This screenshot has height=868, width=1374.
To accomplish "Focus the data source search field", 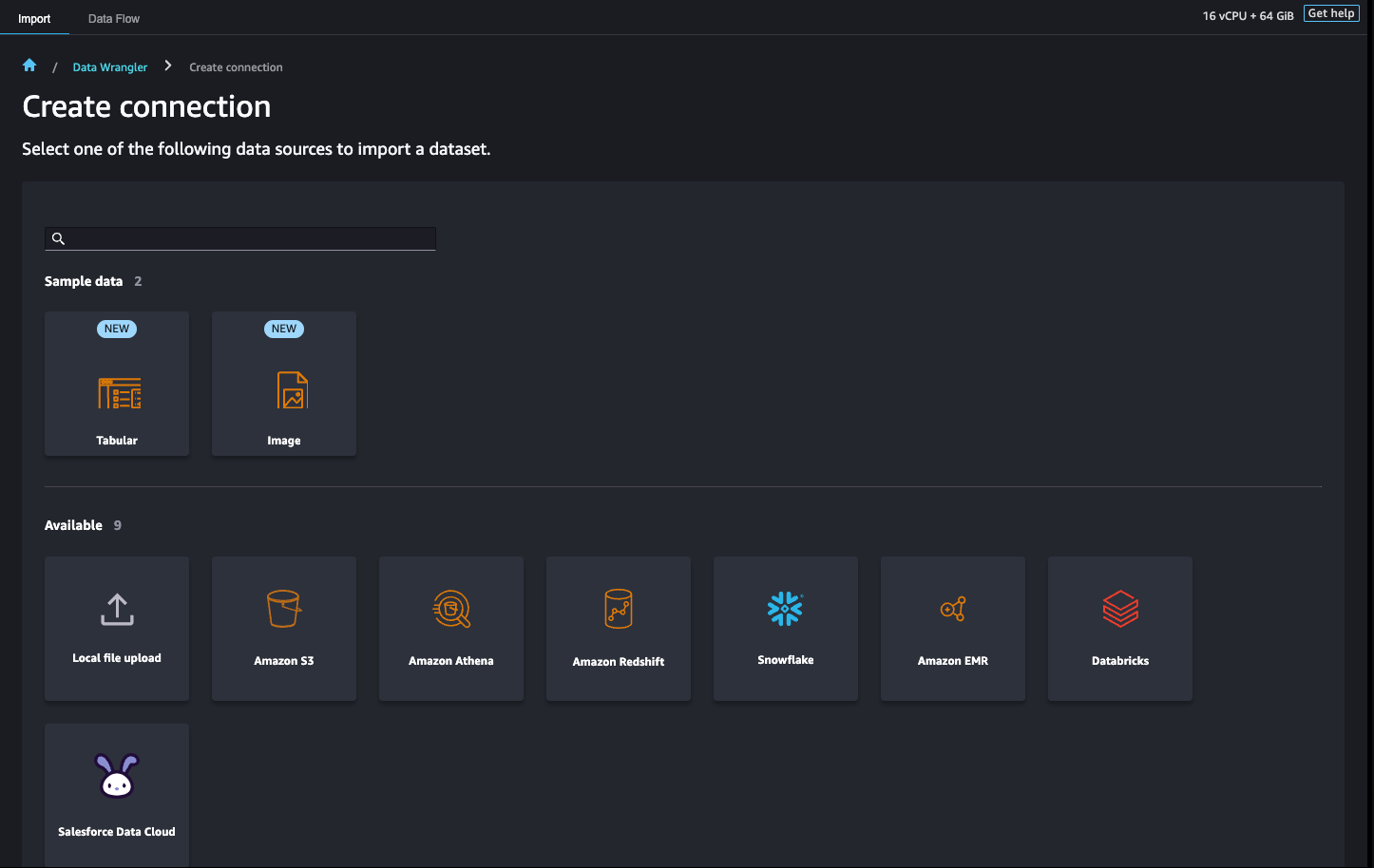I will (x=240, y=238).
